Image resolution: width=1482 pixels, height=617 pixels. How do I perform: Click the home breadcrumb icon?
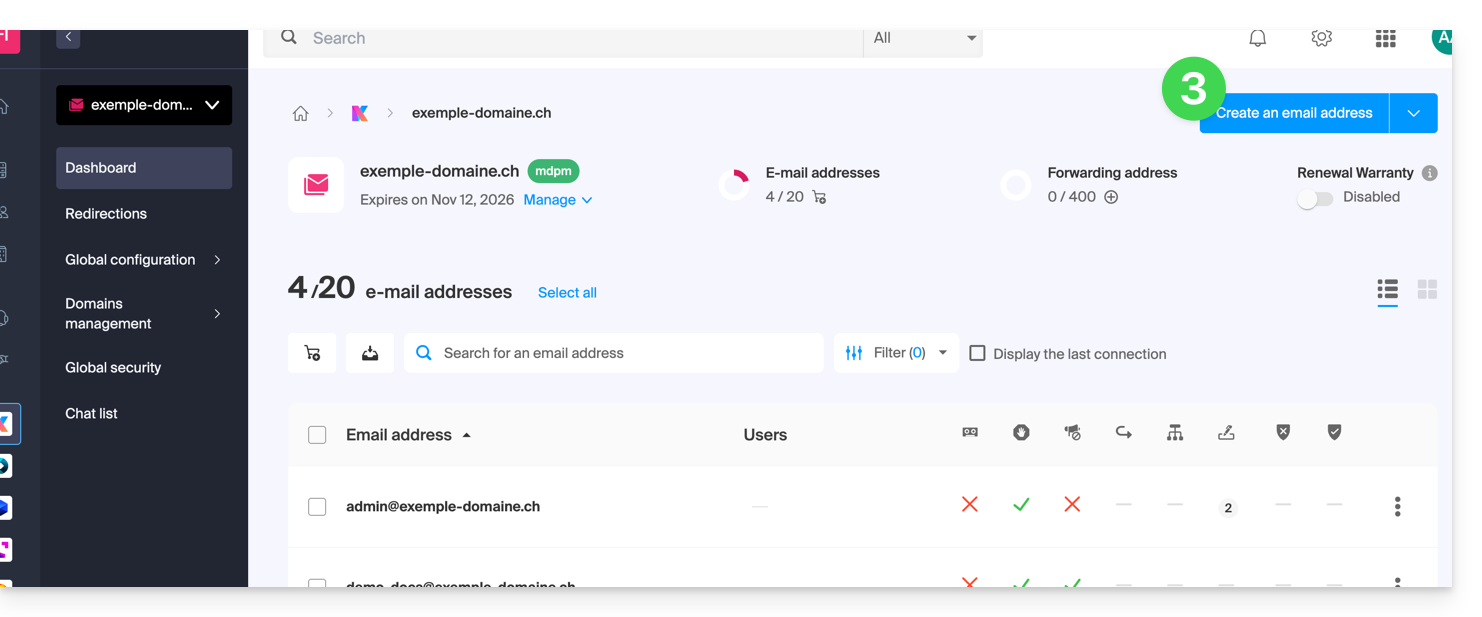click(300, 113)
